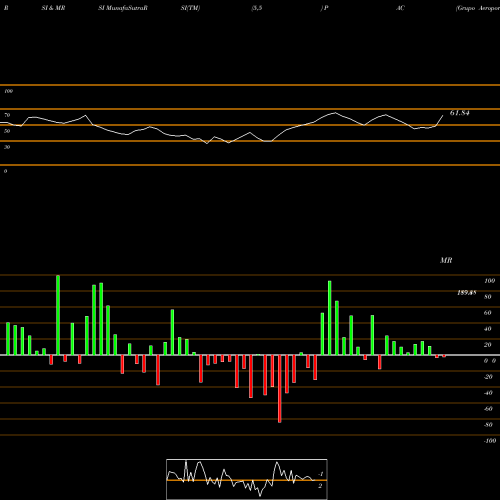Viewport: 500px width, 500px height.
Task: Click the 70 level label on RSI axis
Action: pos(7,115)
